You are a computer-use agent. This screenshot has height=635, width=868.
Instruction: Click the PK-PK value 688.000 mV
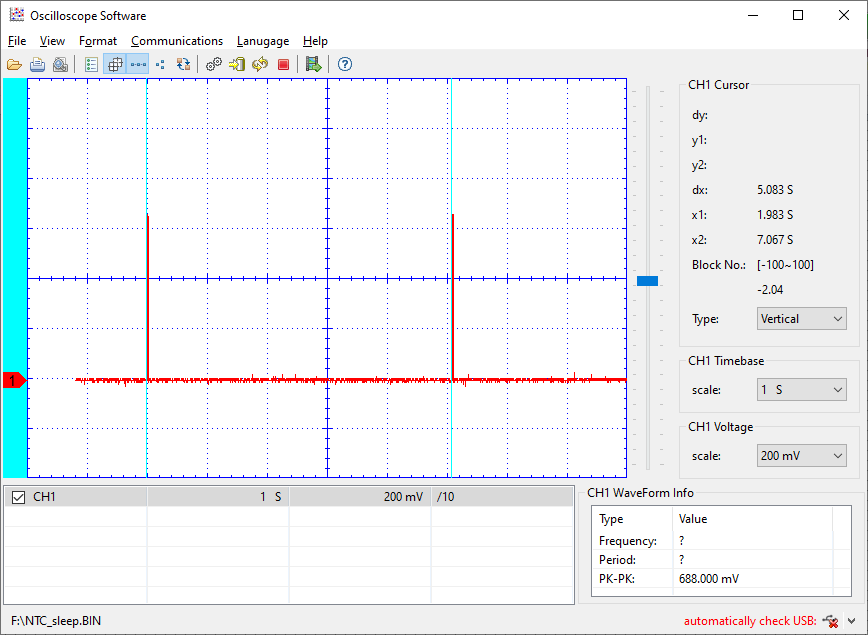pos(709,579)
